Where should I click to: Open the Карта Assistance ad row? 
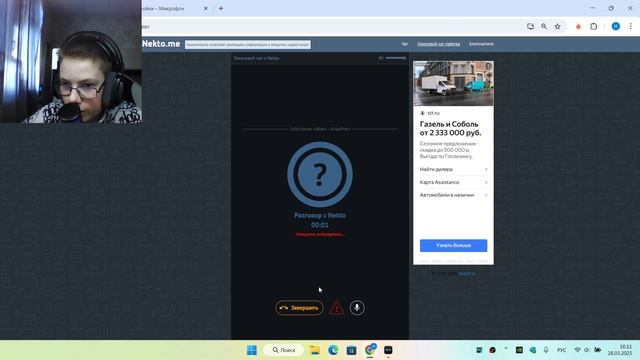click(453, 182)
